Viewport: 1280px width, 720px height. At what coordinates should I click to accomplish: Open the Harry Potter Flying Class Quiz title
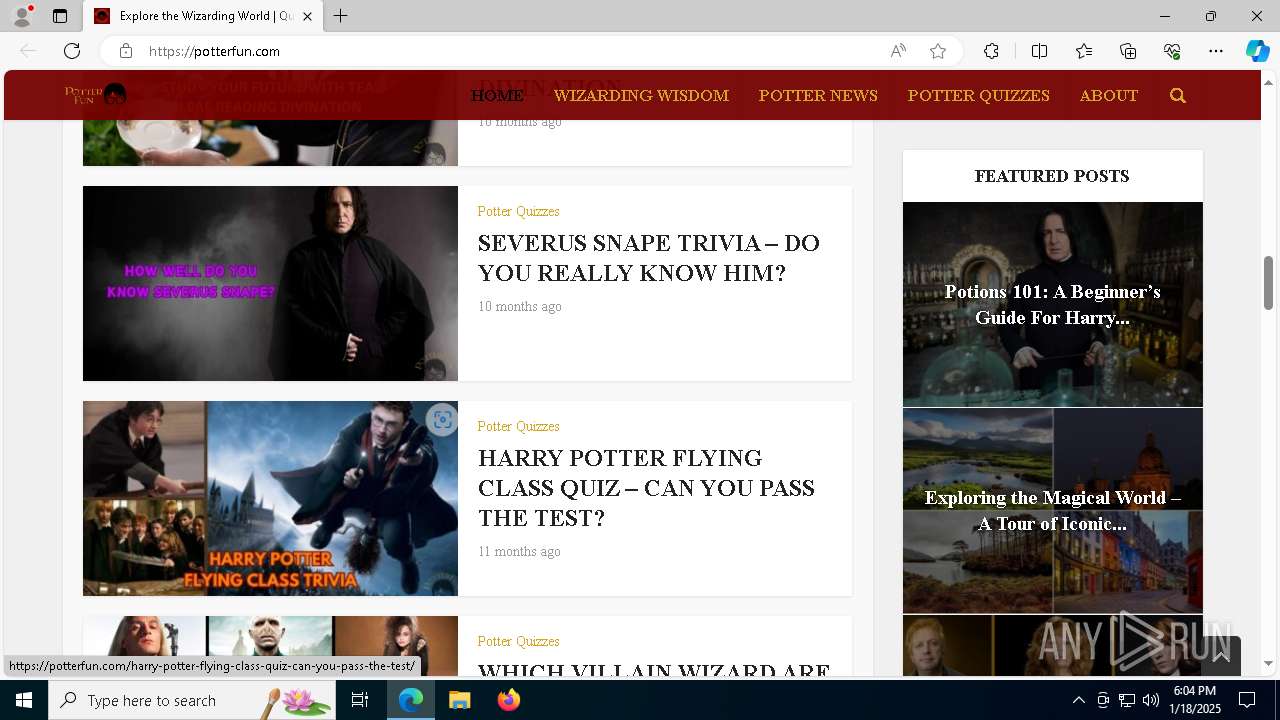(646, 488)
